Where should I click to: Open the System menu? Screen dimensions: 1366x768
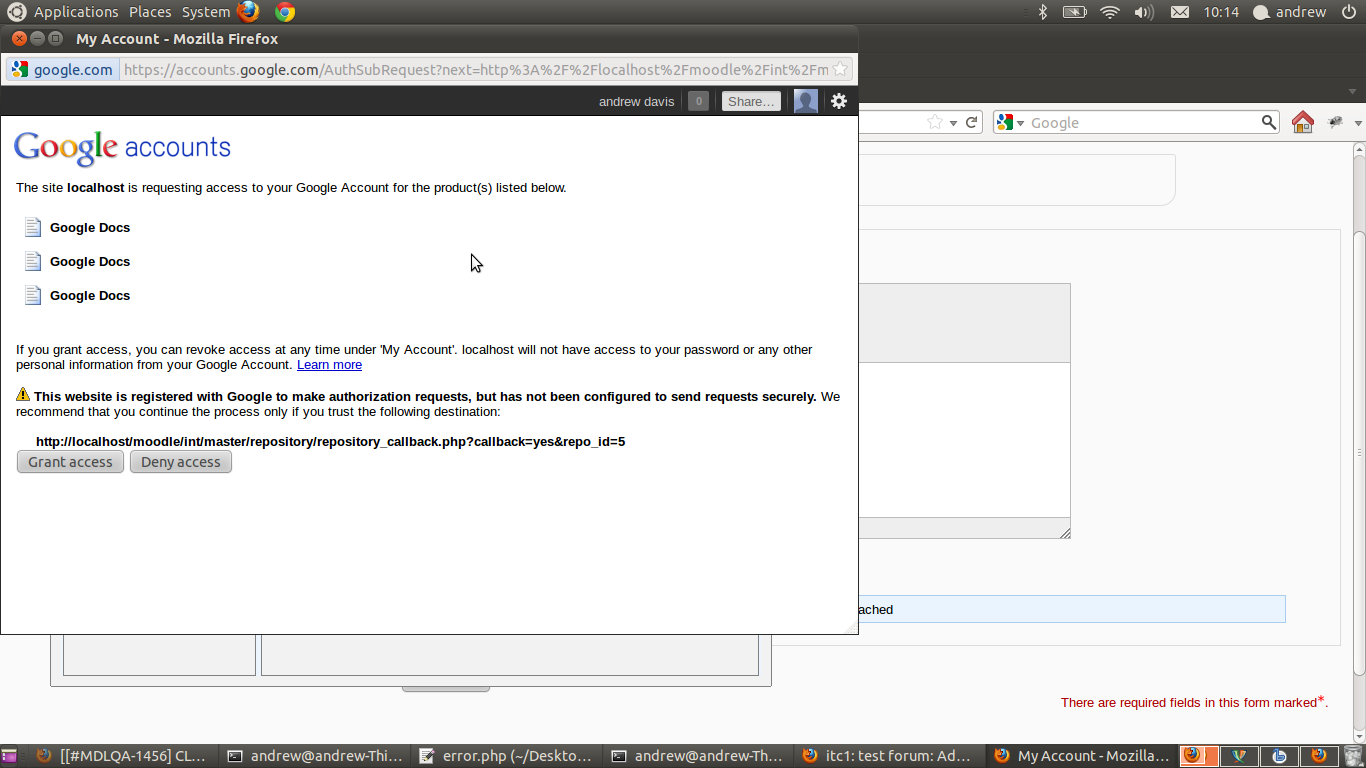(x=206, y=12)
